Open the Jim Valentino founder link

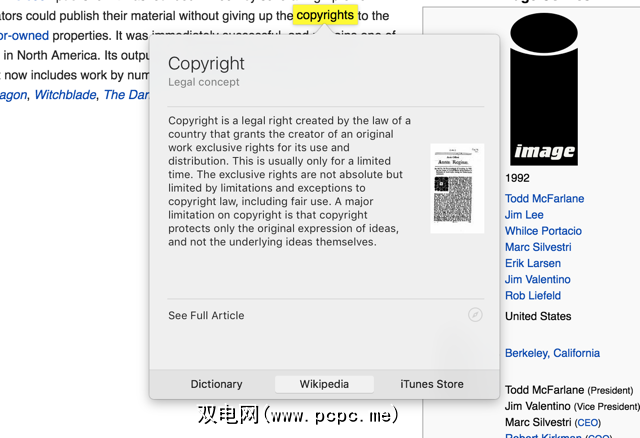click(x=538, y=279)
